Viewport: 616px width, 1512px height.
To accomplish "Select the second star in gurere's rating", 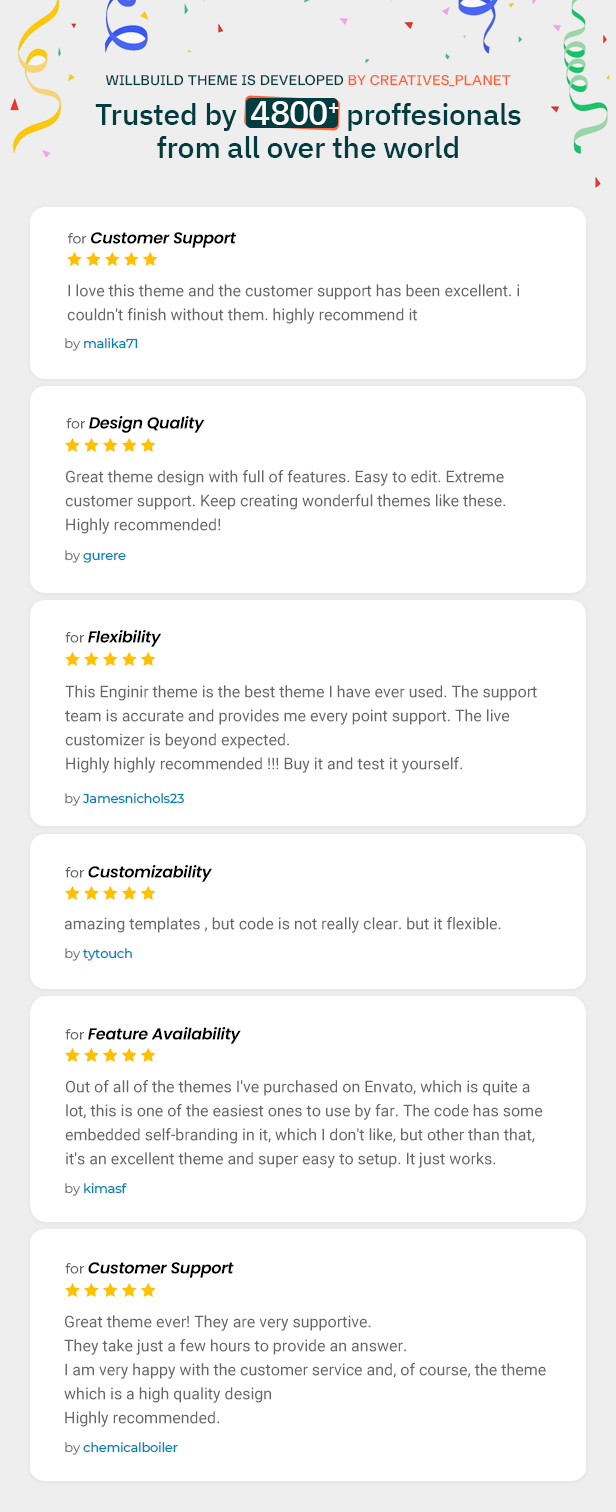I will click(91, 445).
